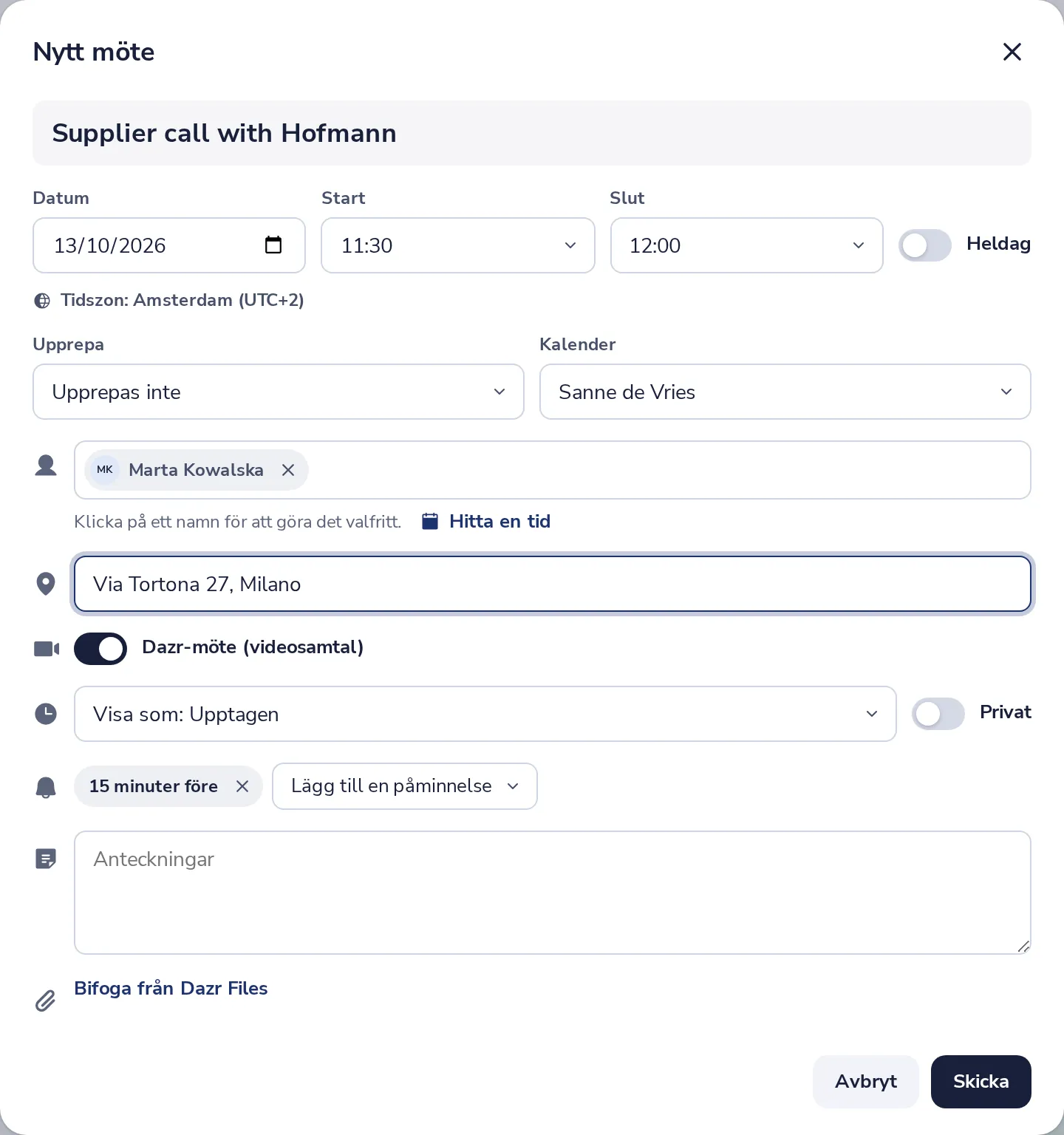Remove Marta Kowalska from attendees

pos(288,470)
